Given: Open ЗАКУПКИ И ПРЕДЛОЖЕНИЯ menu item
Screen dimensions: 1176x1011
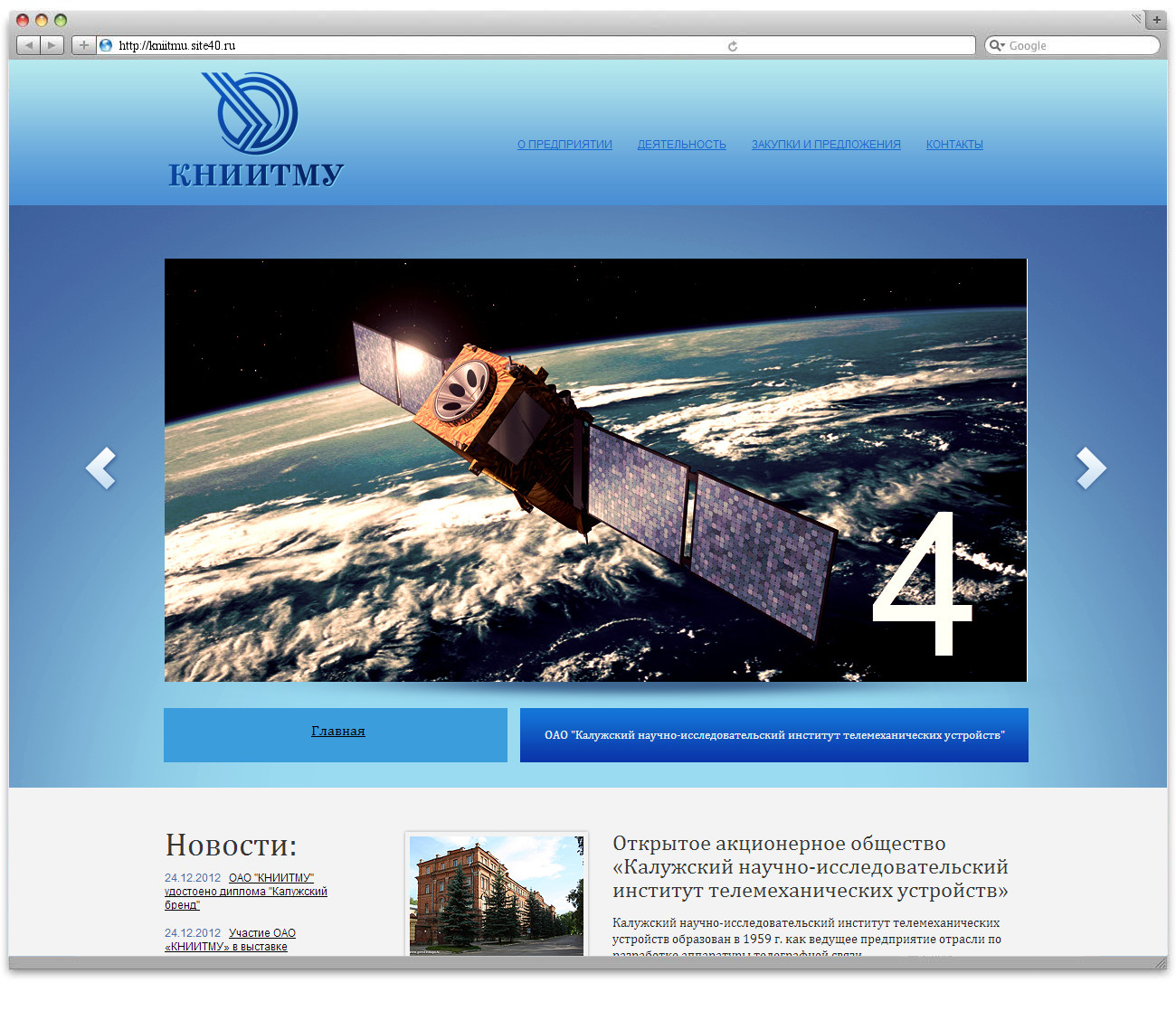Looking at the screenshot, I should click(826, 145).
